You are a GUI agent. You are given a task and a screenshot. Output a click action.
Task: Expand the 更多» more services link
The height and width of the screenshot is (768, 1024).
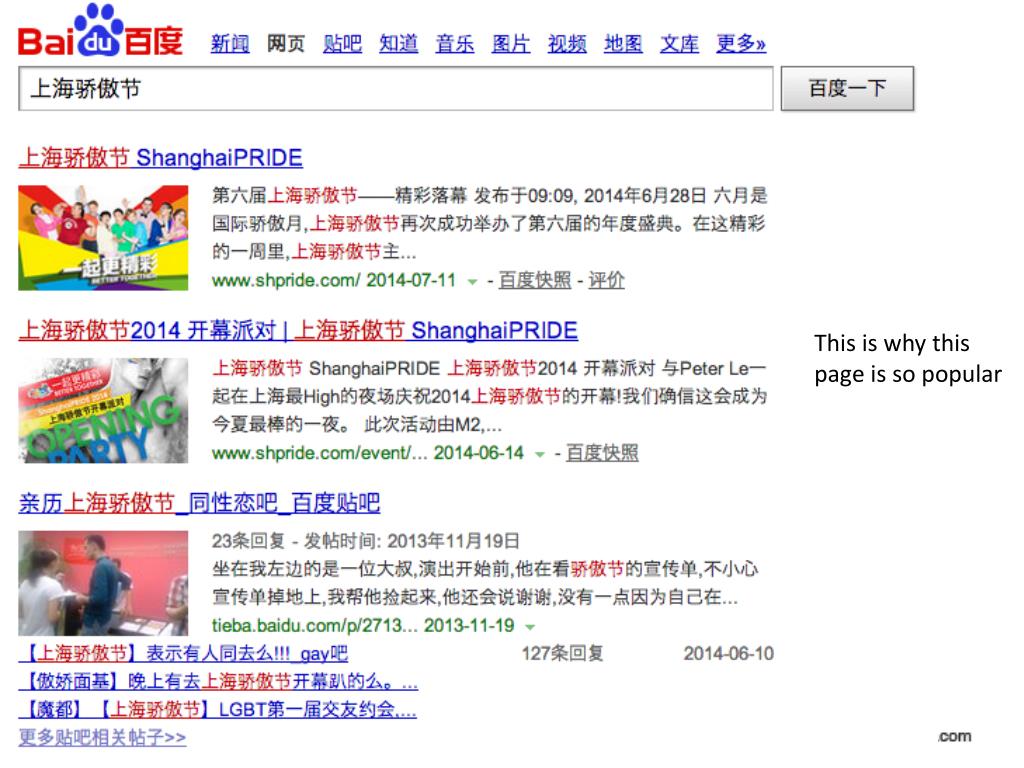[x=741, y=44]
